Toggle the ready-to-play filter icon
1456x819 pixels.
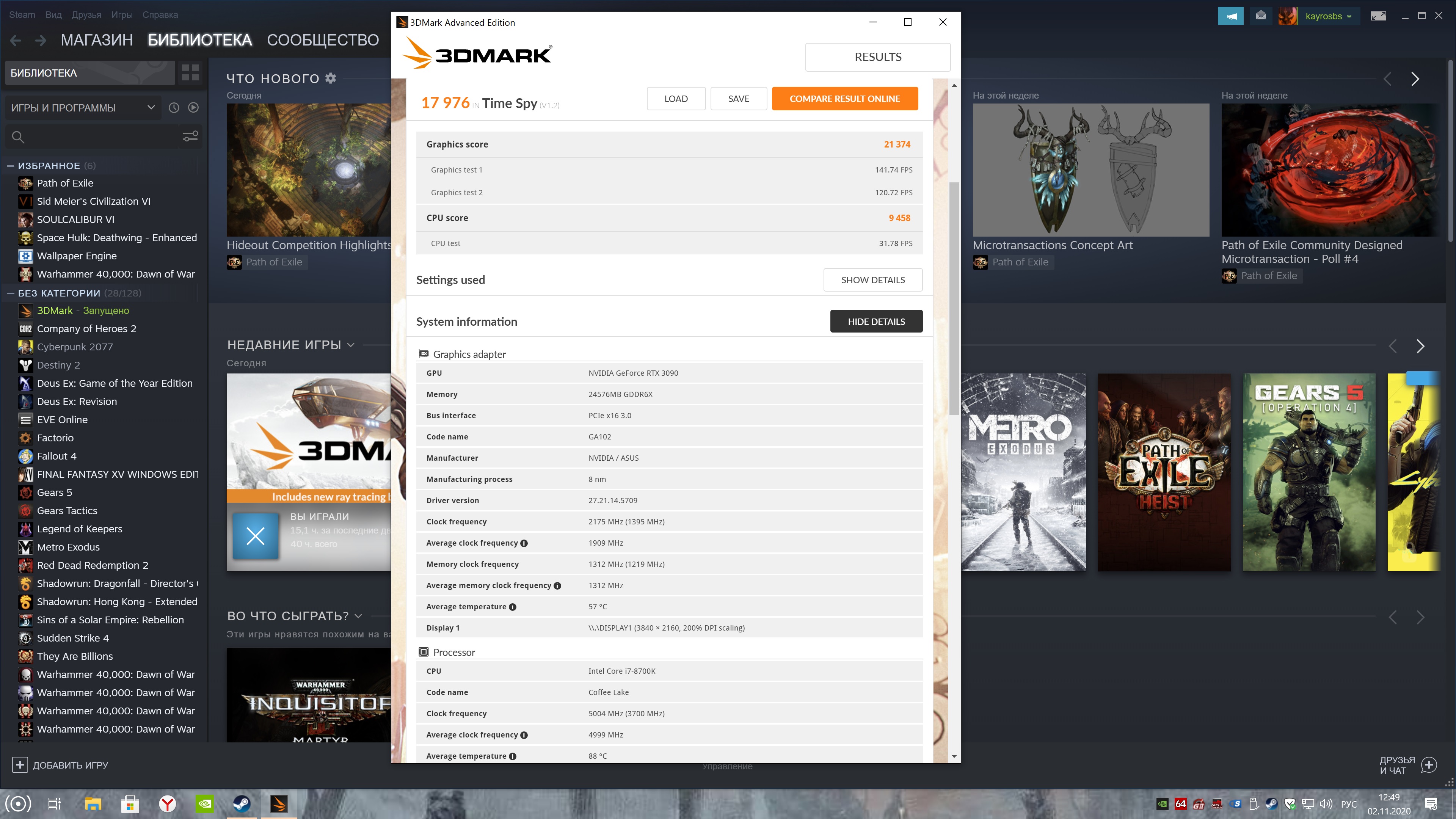(x=193, y=107)
